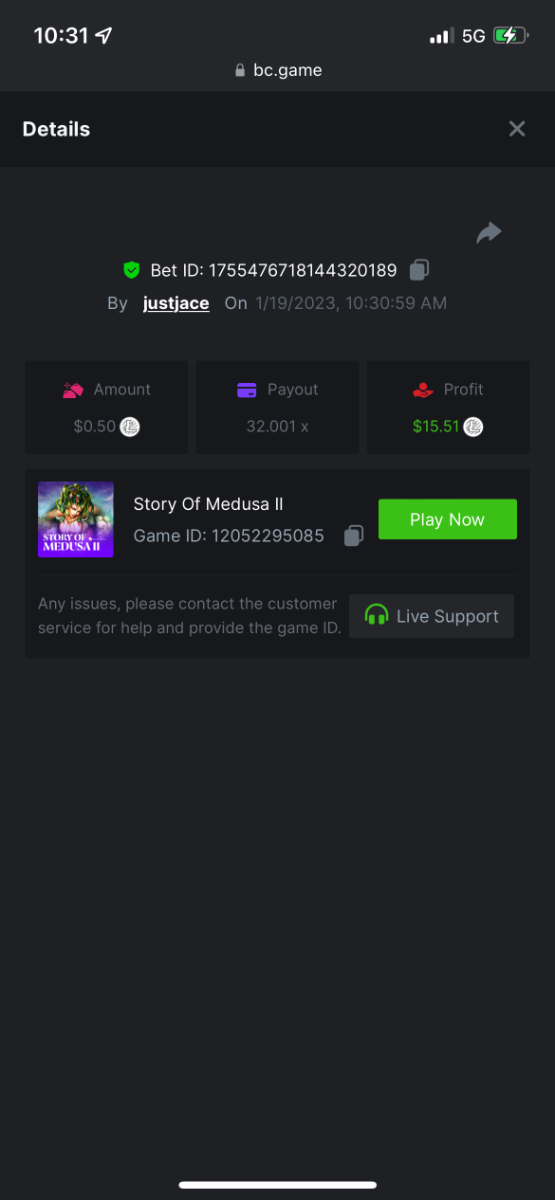Tap the share arrow icon
This screenshot has height=1200, width=555.
[489, 233]
